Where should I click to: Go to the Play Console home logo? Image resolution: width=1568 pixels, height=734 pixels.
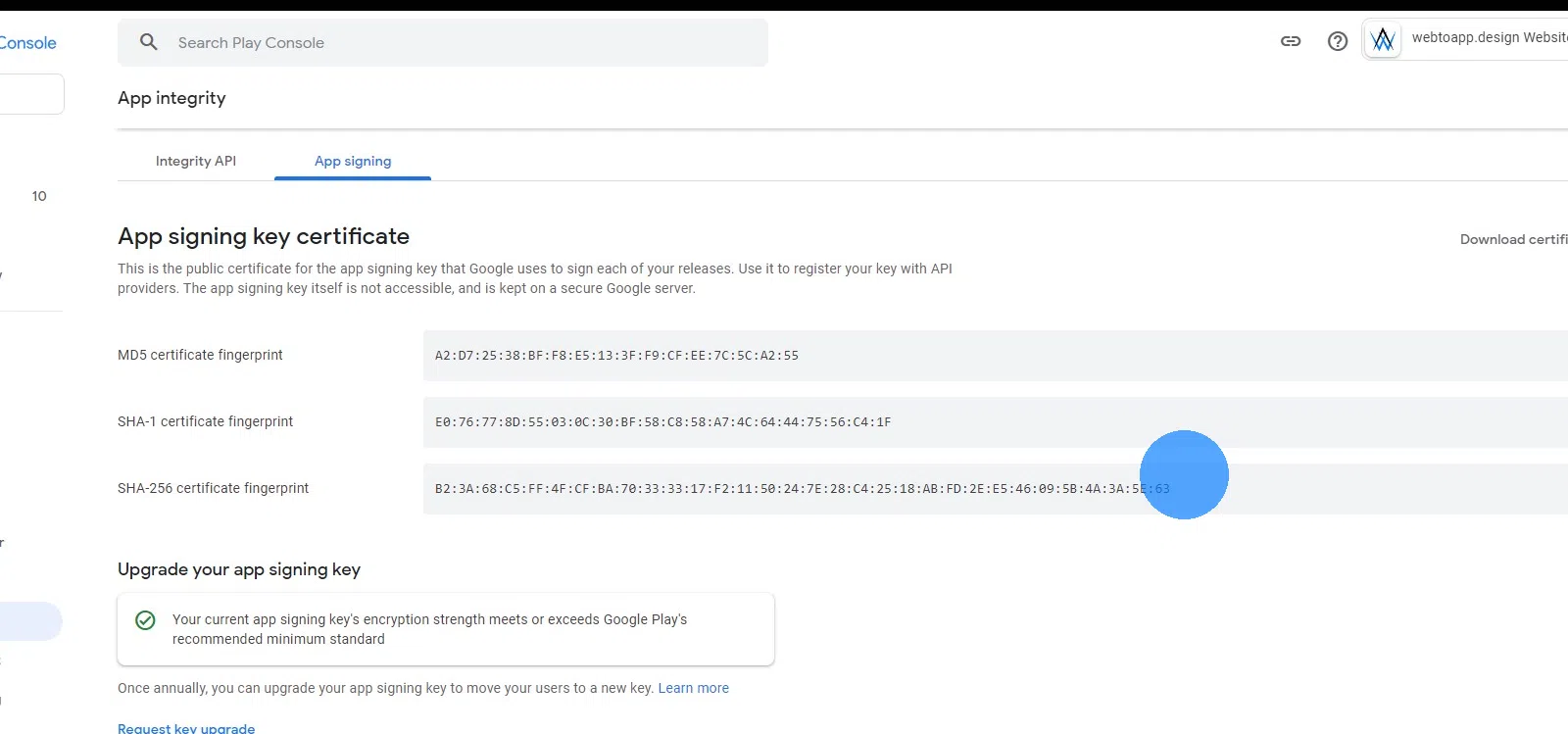coord(27,43)
